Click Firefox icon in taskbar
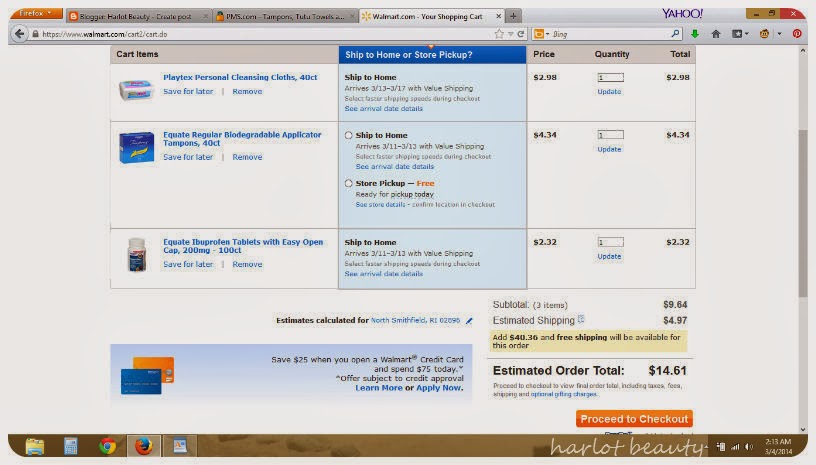This screenshot has height=465, width=816. 144,446
